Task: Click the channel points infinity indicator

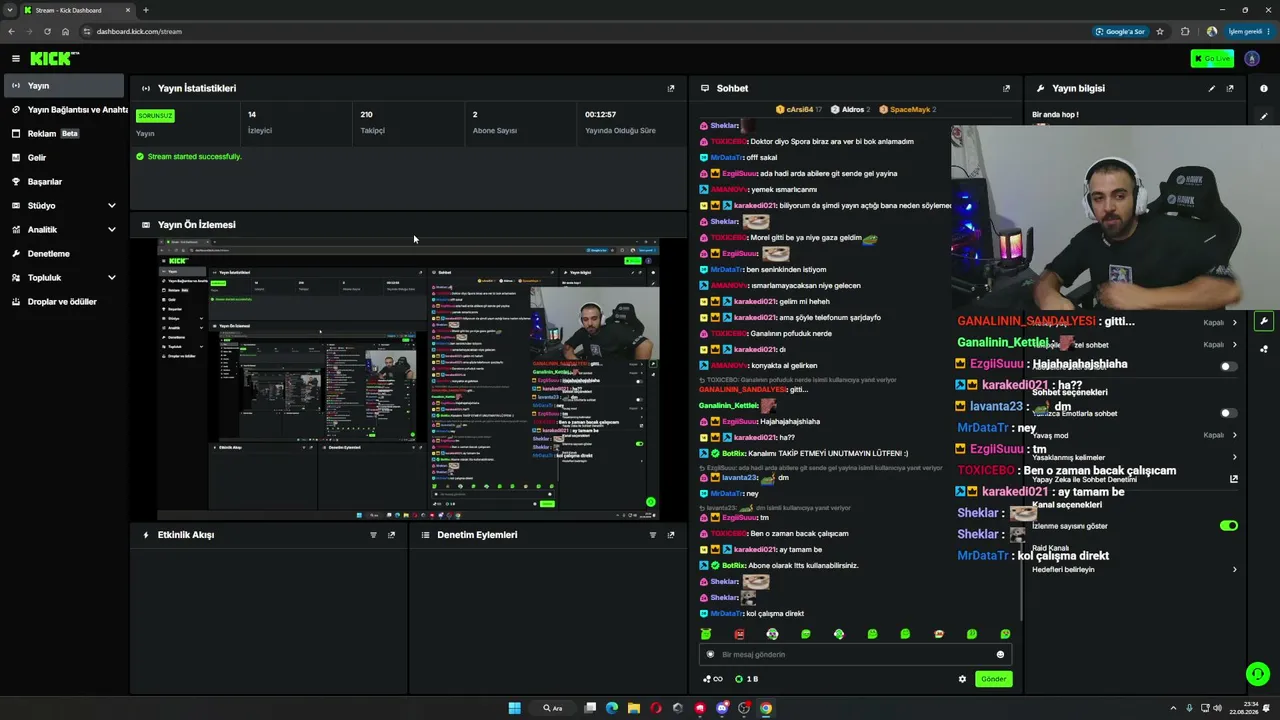Action: [713, 679]
